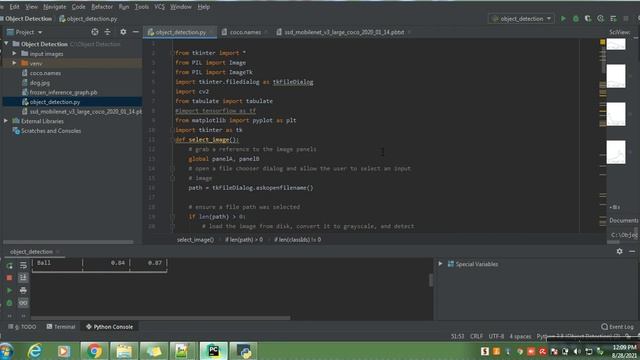The height and width of the screenshot is (360, 640).
Task: Select frozen_inference_graph.pb in project tree
Action: pos(63,92)
